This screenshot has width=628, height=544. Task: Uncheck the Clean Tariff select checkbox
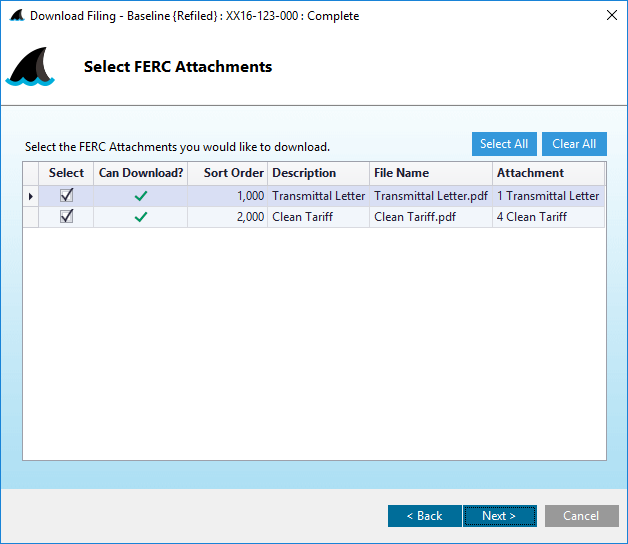[67, 216]
